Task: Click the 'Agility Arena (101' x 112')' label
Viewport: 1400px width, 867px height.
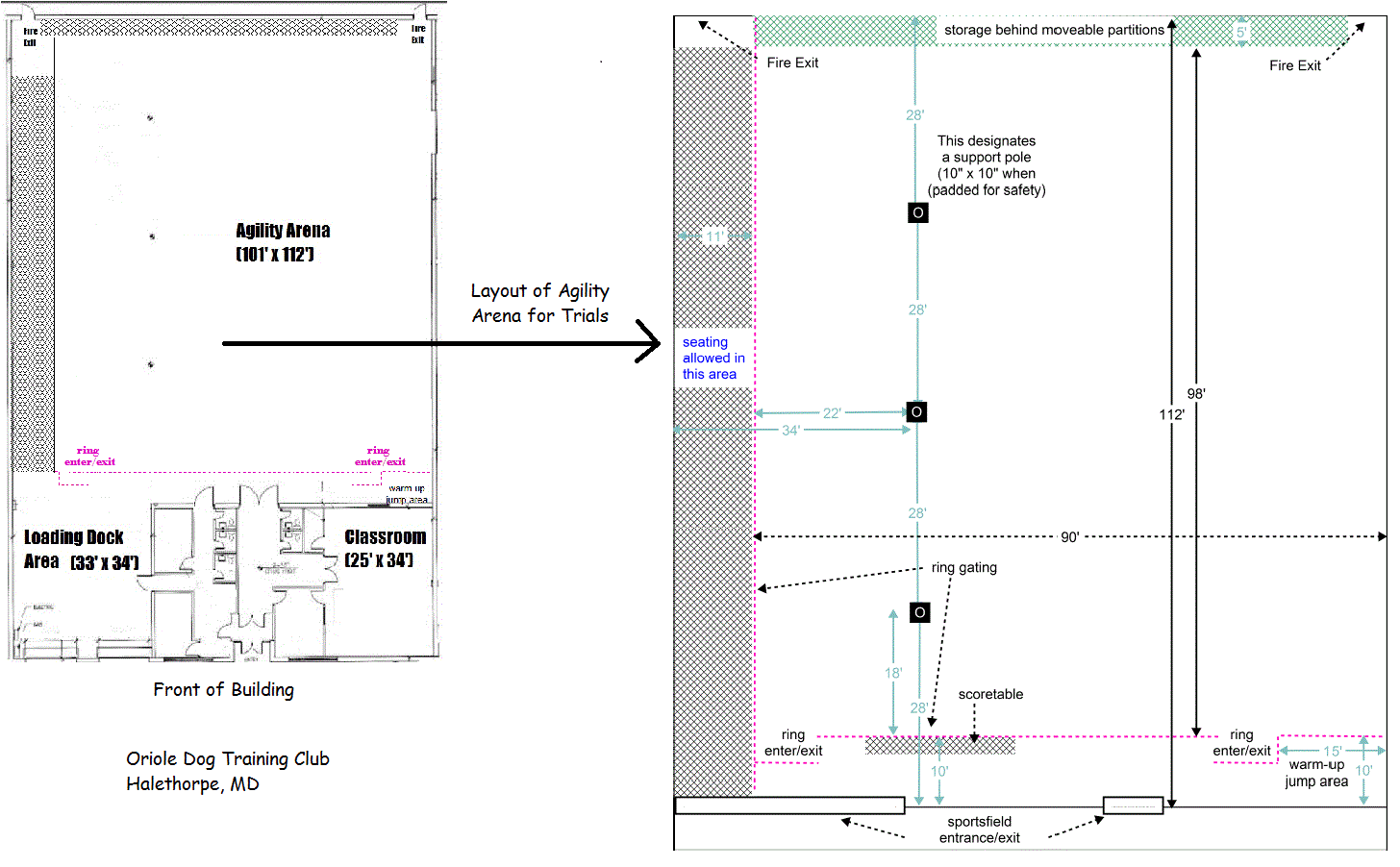Action: [x=283, y=242]
